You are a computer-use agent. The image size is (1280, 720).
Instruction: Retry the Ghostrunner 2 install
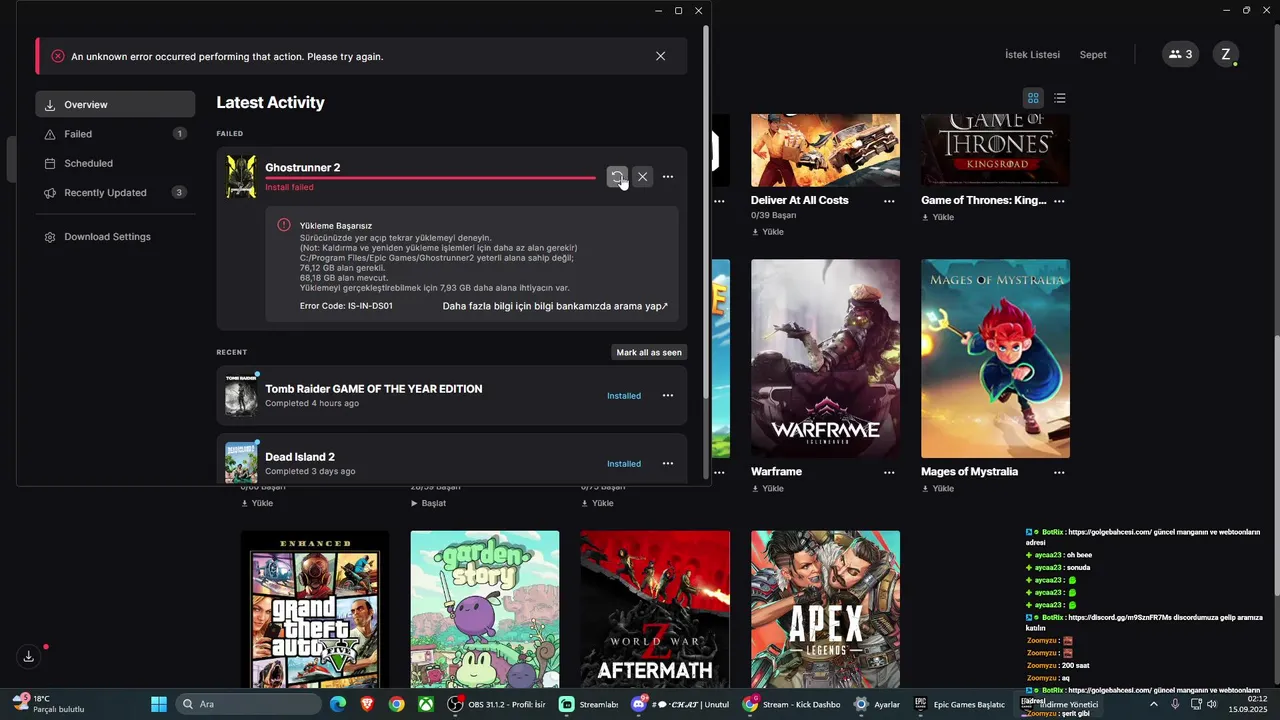(617, 177)
